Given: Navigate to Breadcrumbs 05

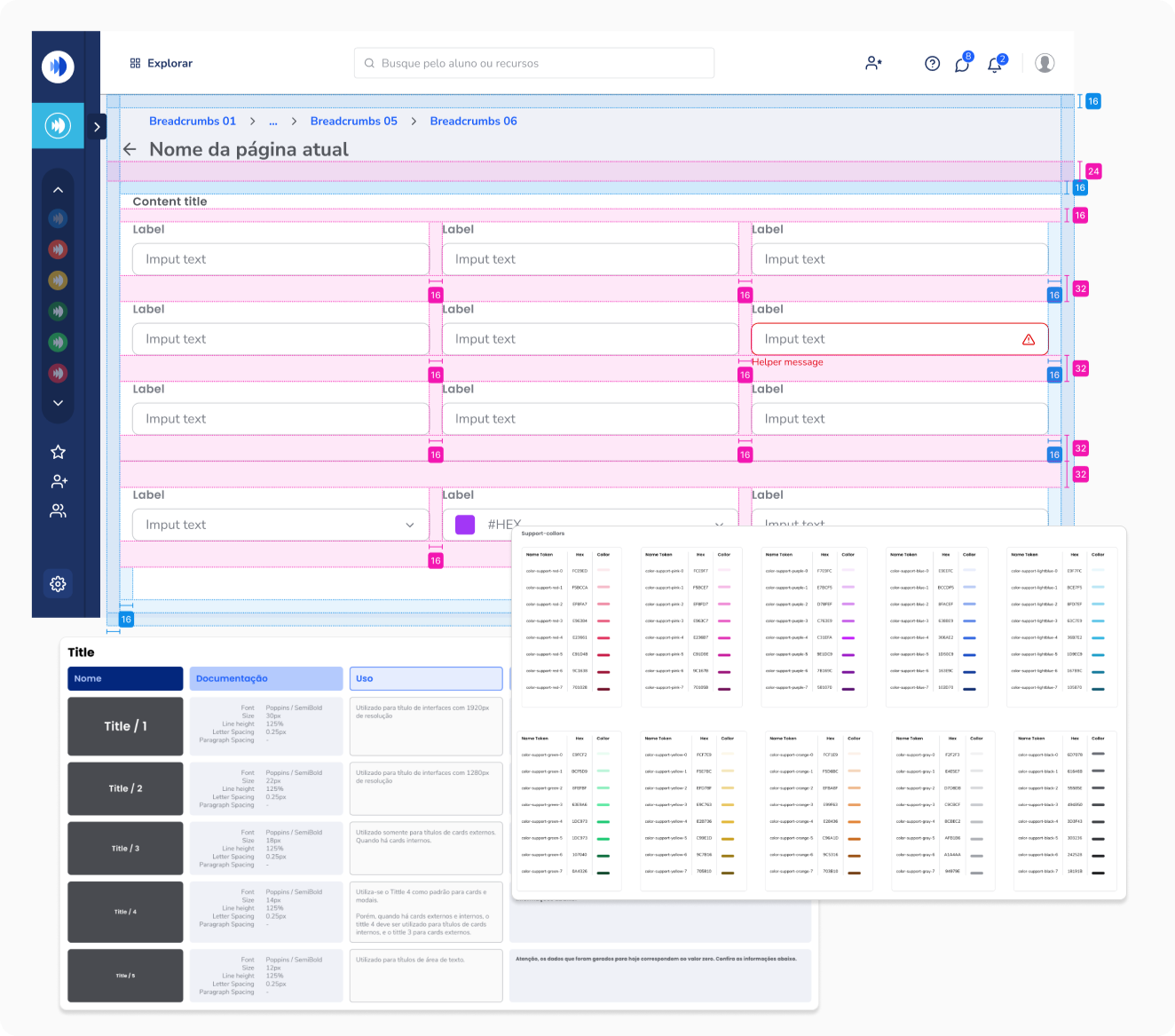Looking at the screenshot, I should 354,121.
